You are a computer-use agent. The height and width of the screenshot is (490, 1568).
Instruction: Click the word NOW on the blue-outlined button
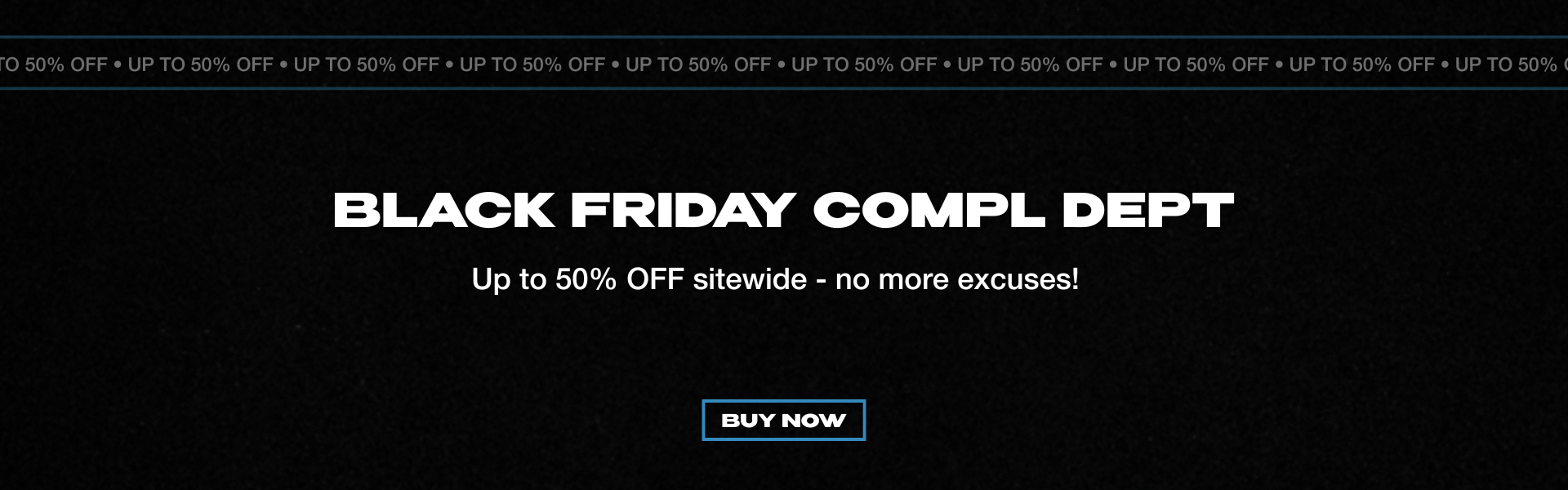[x=813, y=421]
